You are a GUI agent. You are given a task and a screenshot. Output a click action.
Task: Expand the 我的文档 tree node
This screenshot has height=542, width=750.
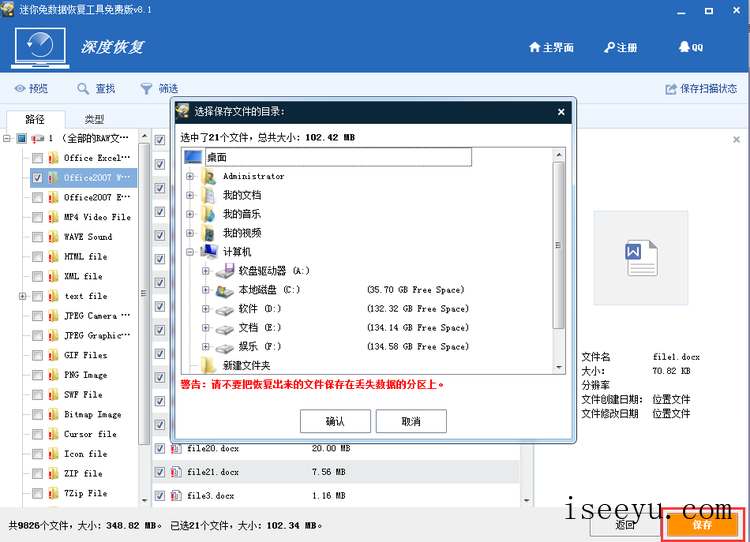190,195
